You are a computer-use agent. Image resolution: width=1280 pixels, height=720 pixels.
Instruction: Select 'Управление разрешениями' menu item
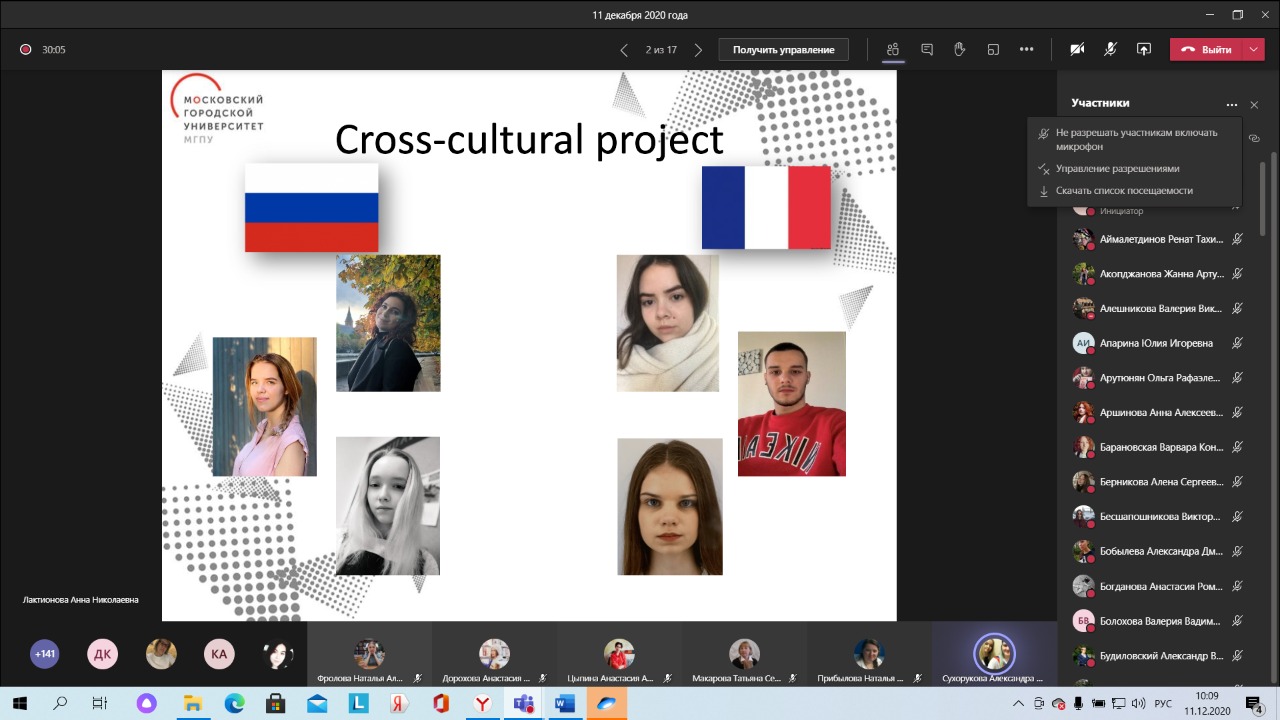click(x=1117, y=169)
